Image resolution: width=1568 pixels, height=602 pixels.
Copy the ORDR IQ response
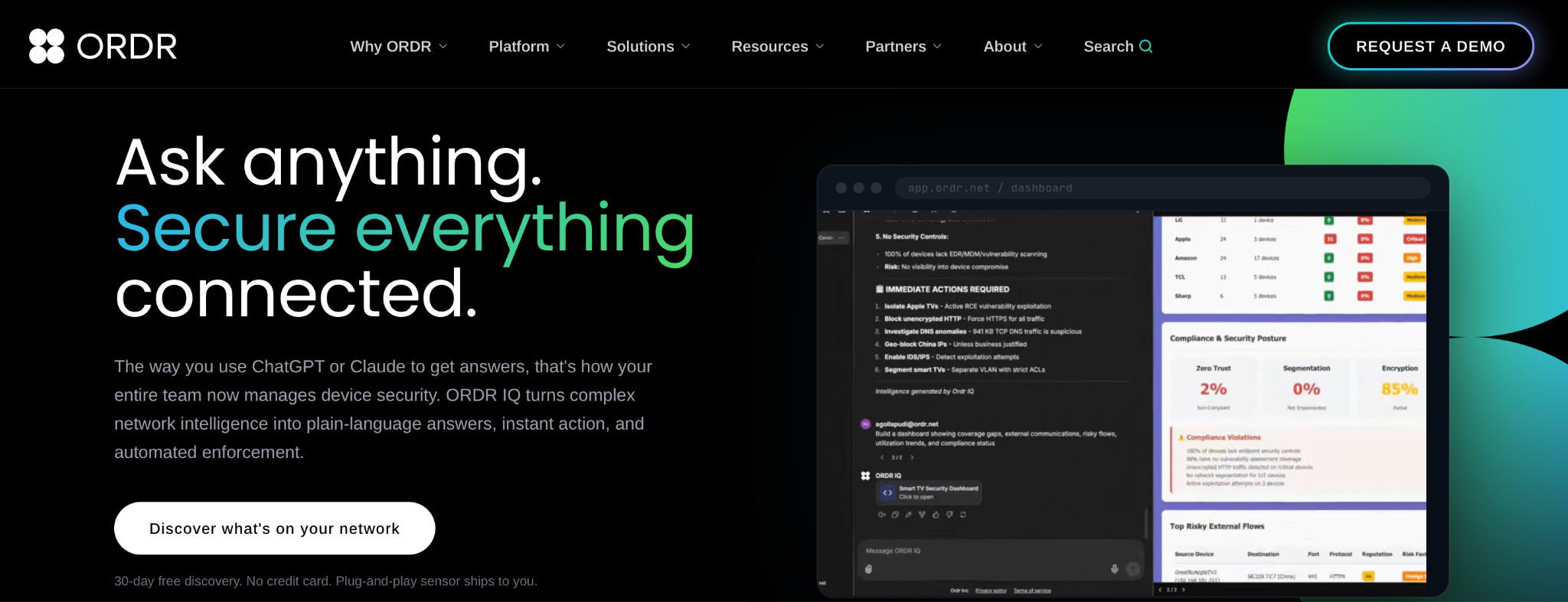click(895, 515)
